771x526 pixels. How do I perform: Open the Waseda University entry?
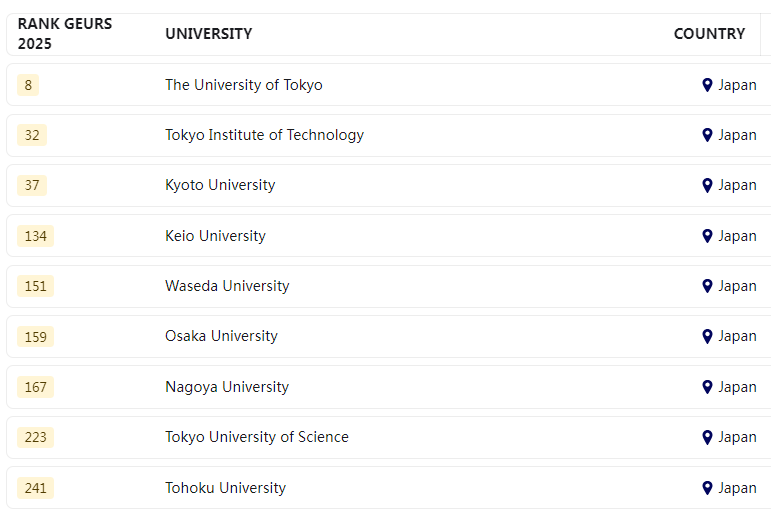(x=227, y=286)
